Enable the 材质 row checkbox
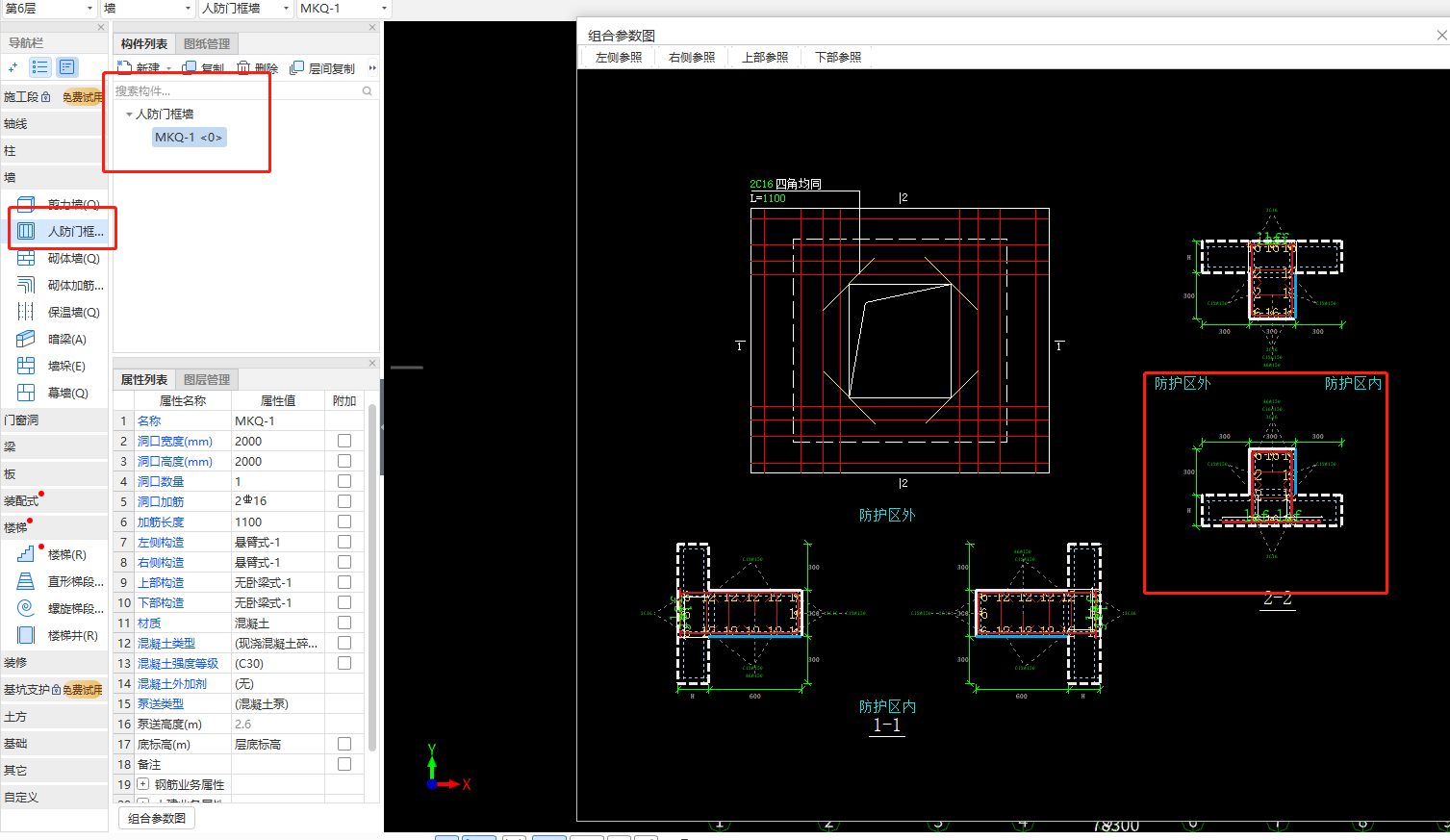Image resolution: width=1450 pixels, height=840 pixels. [343, 623]
